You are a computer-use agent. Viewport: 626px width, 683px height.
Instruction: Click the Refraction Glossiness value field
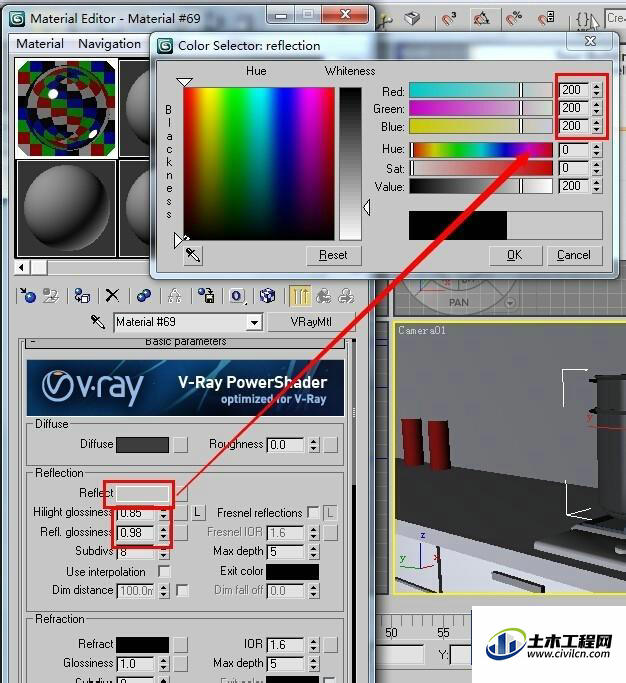pos(136,664)
